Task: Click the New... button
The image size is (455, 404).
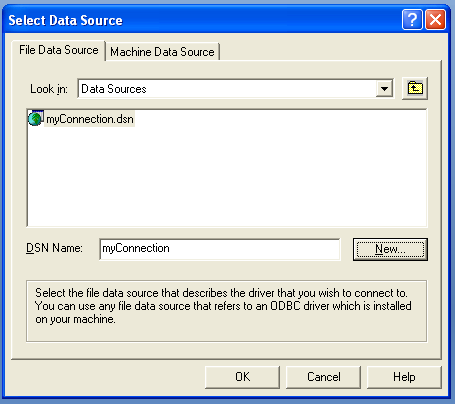Action: click(390, 249)
